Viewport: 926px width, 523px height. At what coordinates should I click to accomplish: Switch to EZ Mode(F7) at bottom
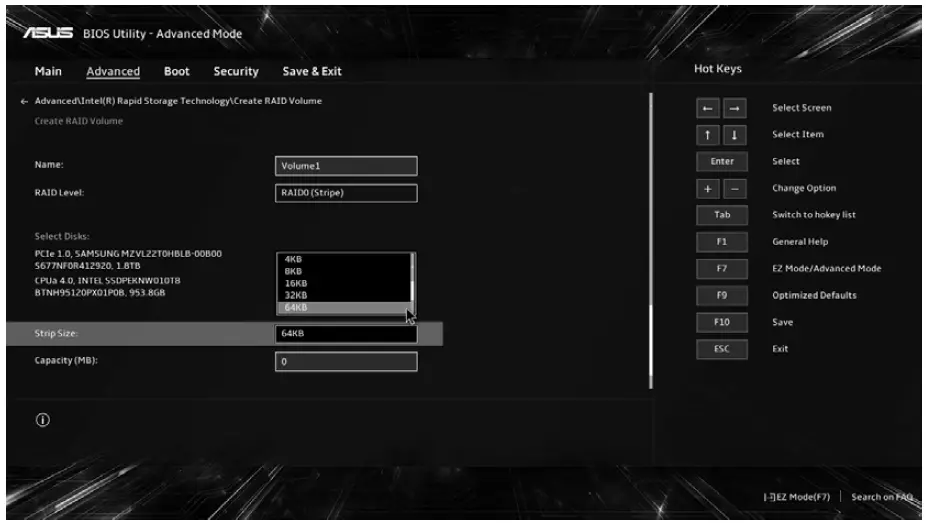pos(797,497)
